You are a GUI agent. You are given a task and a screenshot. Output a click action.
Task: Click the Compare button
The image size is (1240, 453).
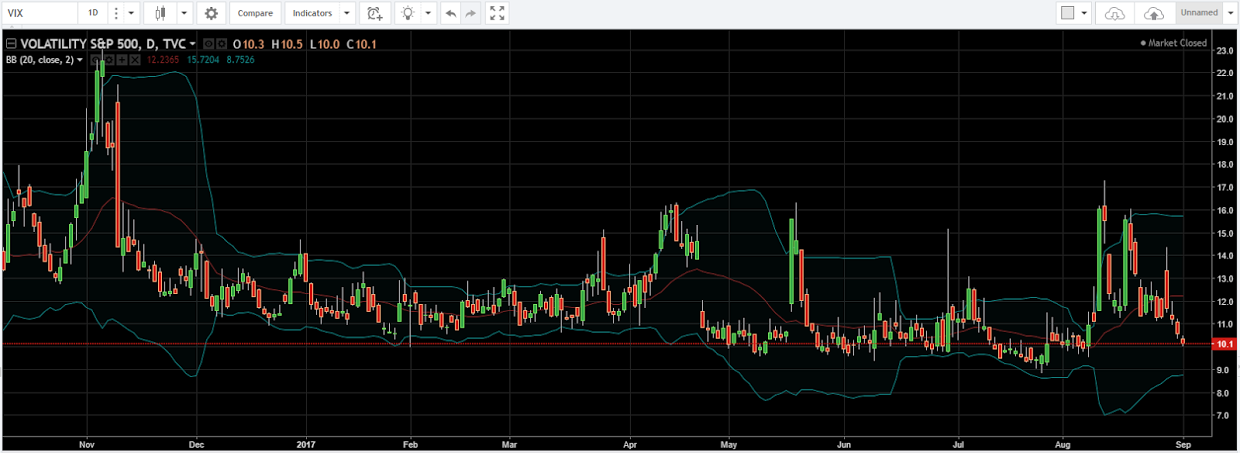point(255,13)
